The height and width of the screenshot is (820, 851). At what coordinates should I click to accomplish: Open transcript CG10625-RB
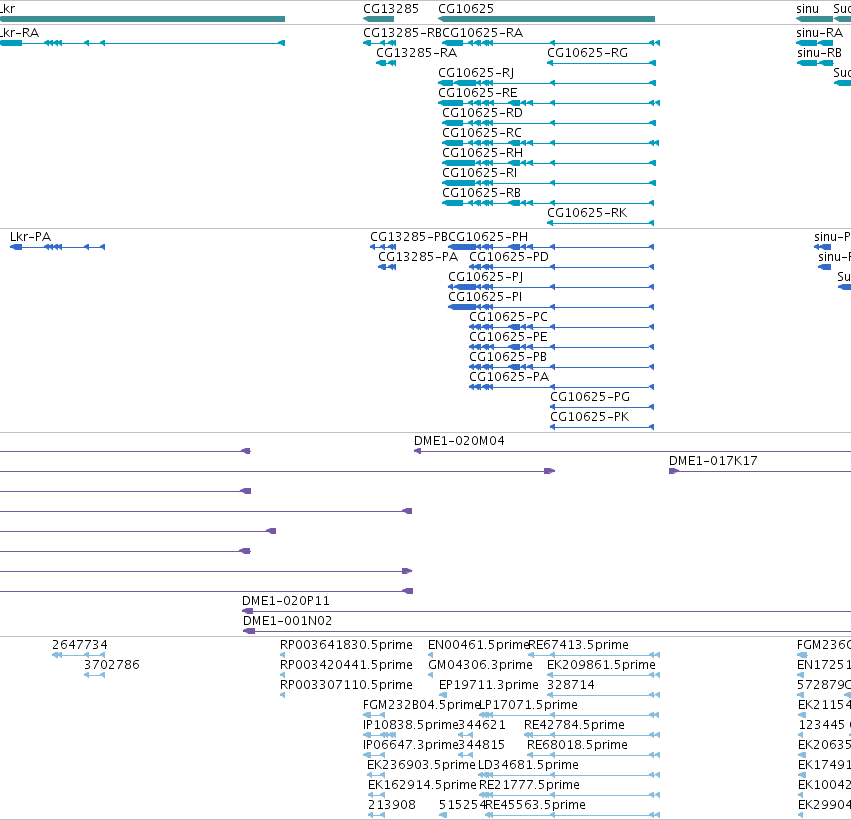click(481, 194)
